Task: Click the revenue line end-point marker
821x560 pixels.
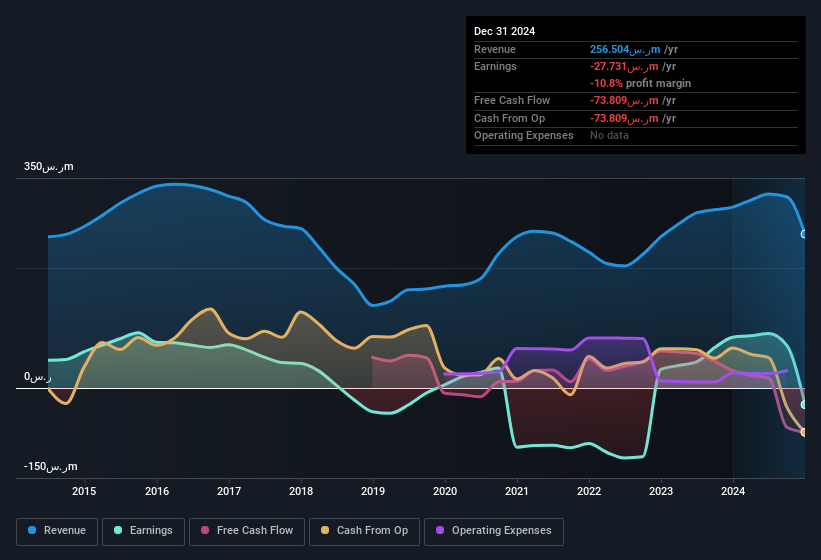Action: click(x=804, y=234)
